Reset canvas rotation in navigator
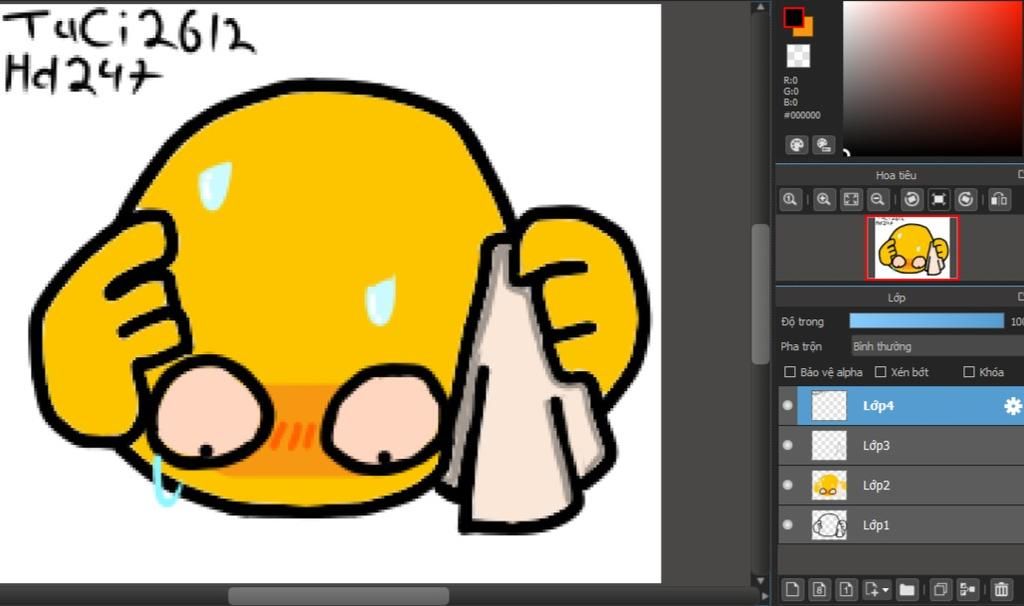The width and height of the screenshot is (1024, 606). [938, 199]
